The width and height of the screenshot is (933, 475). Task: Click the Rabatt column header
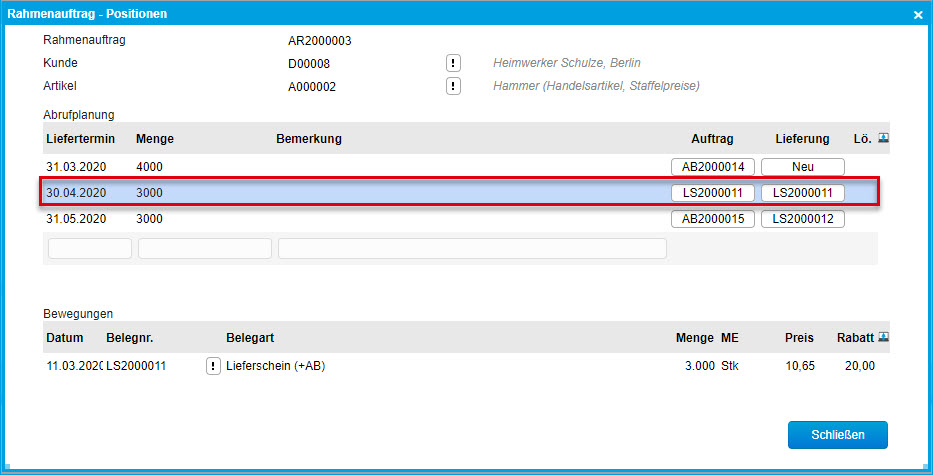856,338
